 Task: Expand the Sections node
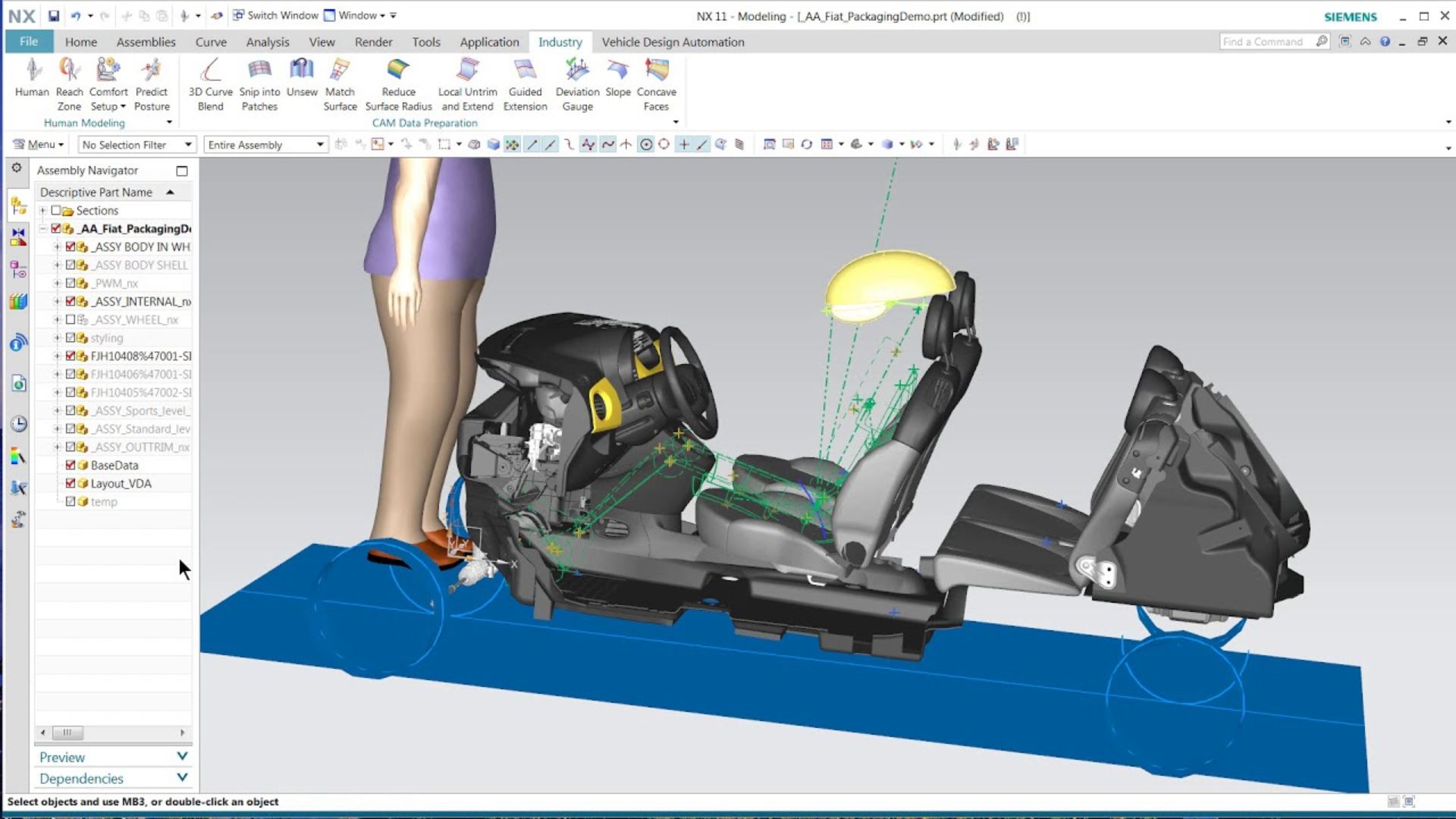(x=43, y=211)
